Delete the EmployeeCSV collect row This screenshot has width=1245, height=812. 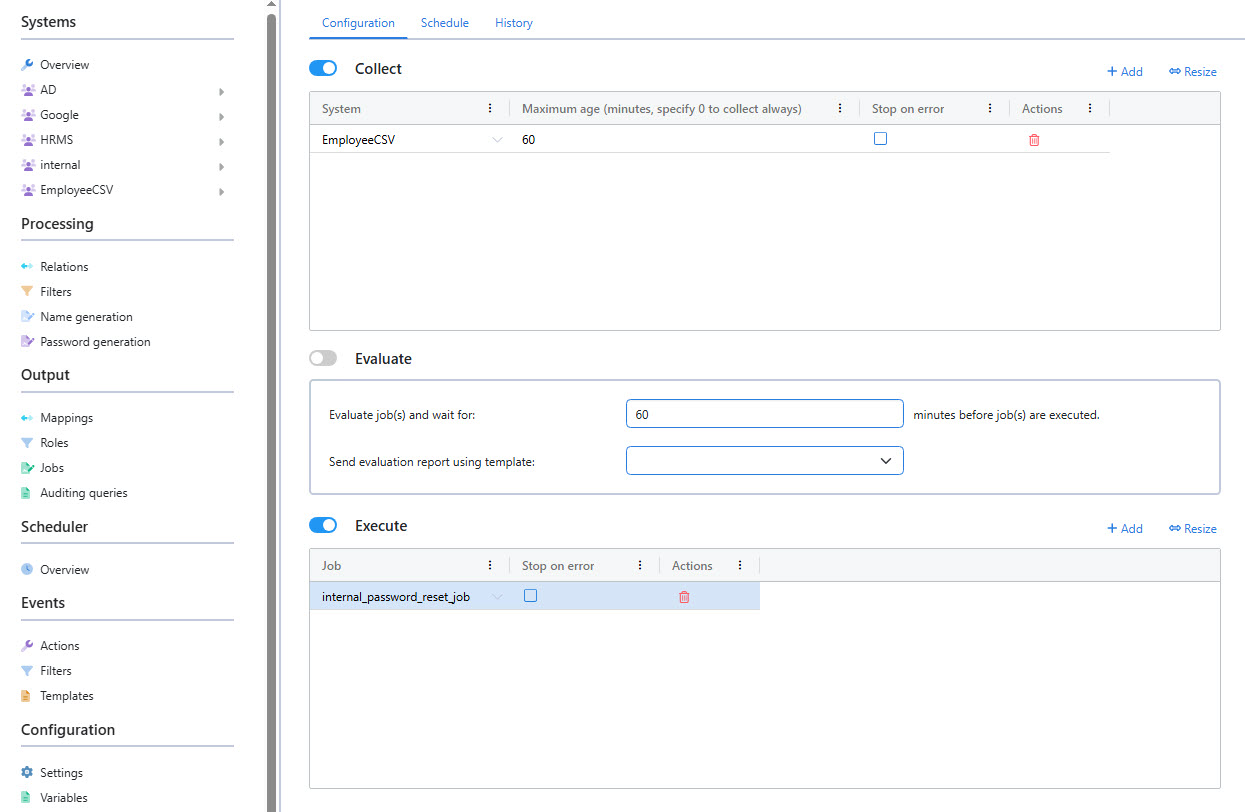click(x=1033, y=139)
